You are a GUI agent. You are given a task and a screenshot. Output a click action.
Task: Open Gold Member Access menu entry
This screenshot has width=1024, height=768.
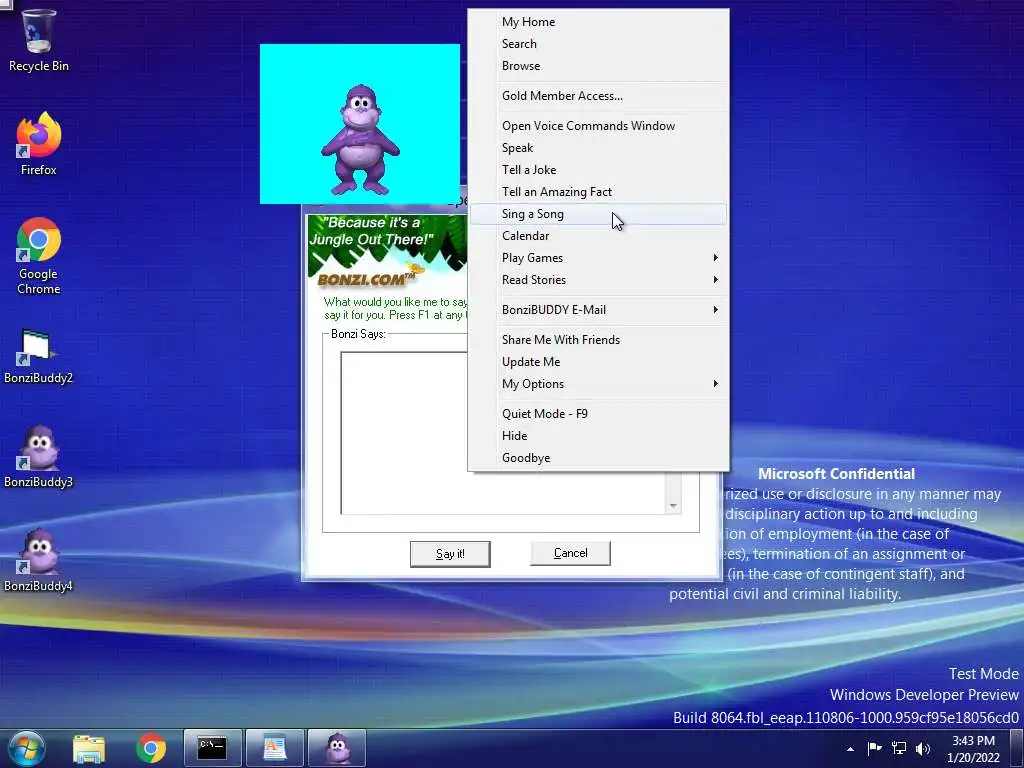[x=598, y=96]
